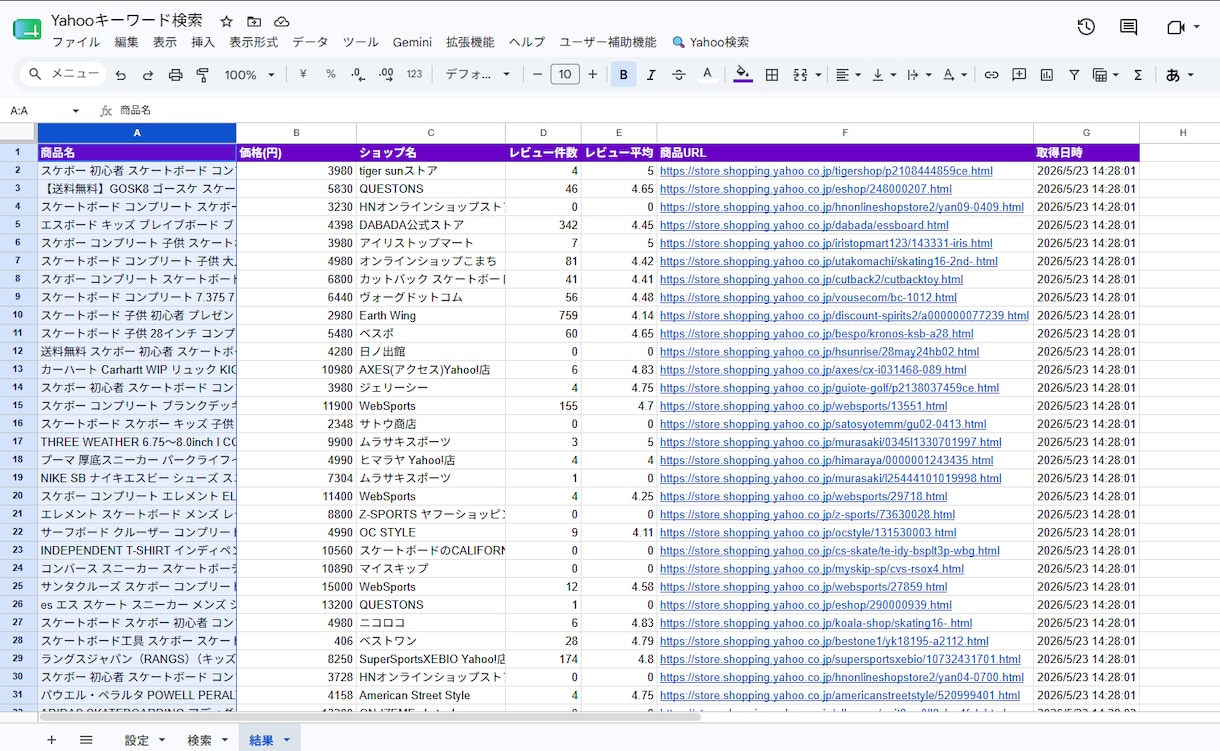The image size is (1220, 751).
Task: Open text rotation dropdown
Action: click(x=955, y=75)
